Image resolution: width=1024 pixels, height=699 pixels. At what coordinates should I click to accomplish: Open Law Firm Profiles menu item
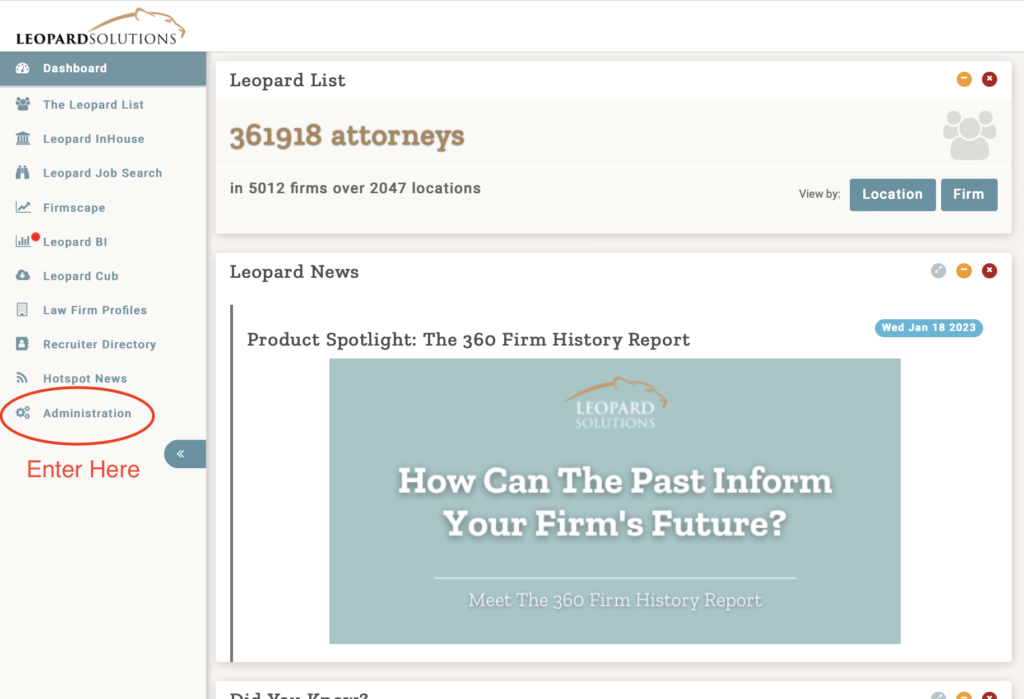(94, 310)
